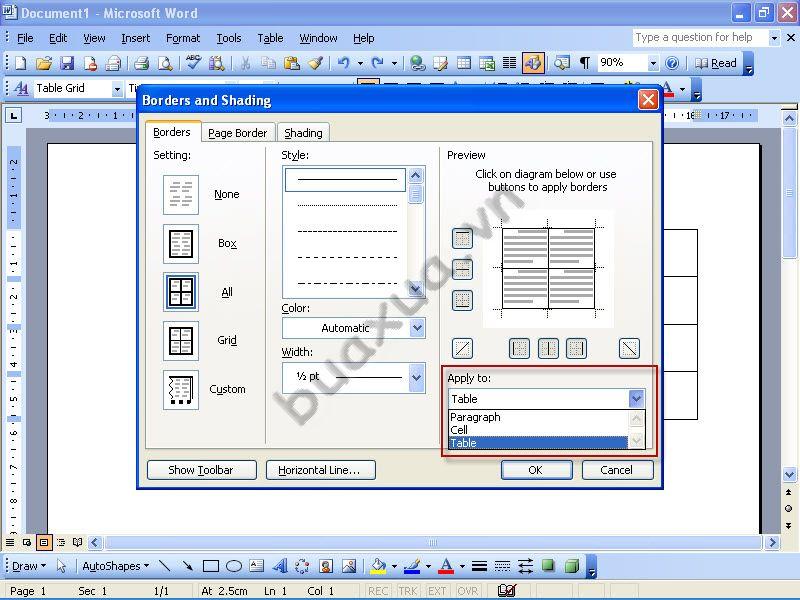The width and height of the screenshot is (800, 600).
Task: Click the New Blank Document icon
Action: tap(20, 63)
